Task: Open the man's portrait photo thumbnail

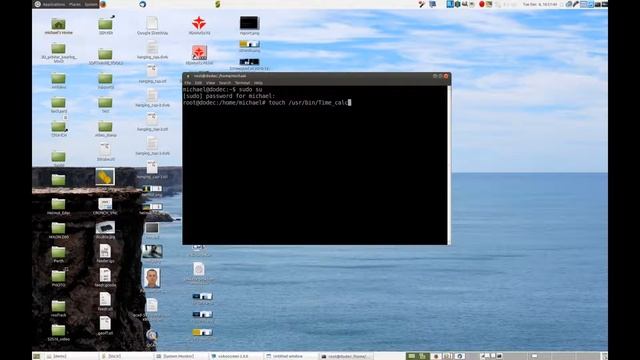Action: (152, 278)
